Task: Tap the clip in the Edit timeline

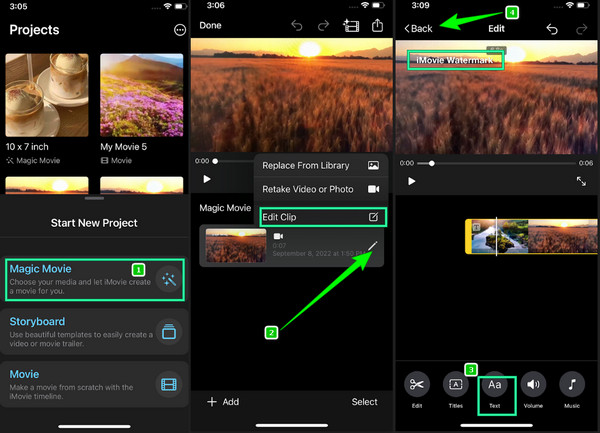Action: pos(532,236)
